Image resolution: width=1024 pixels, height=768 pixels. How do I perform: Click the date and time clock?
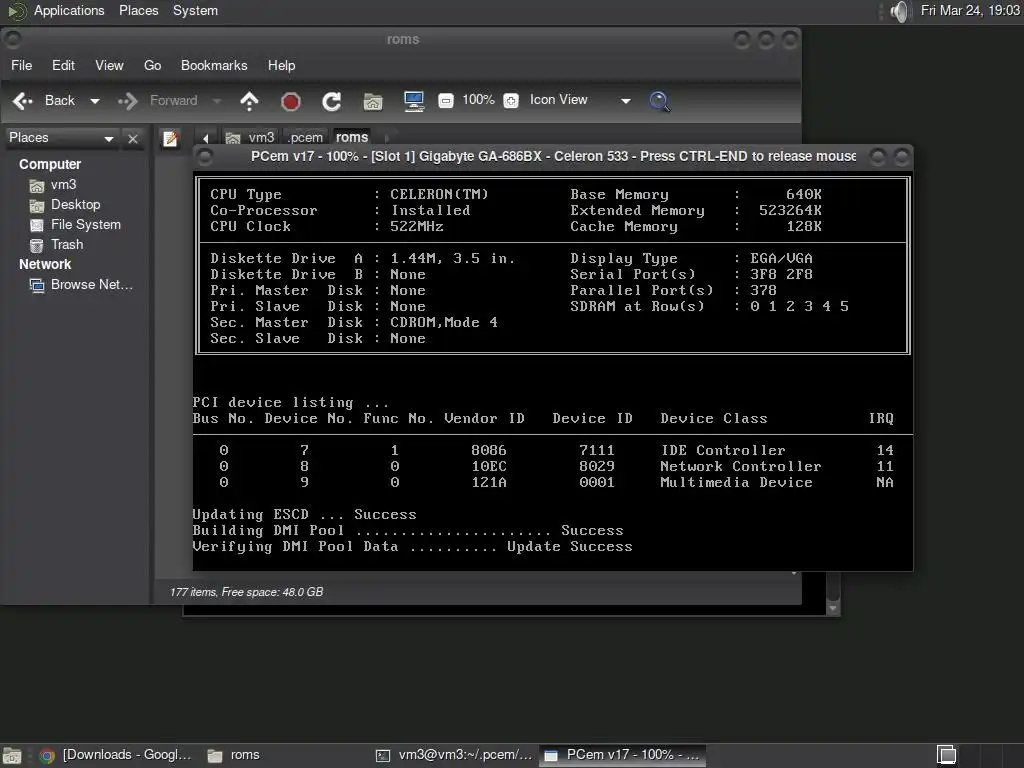pos(970,10)
